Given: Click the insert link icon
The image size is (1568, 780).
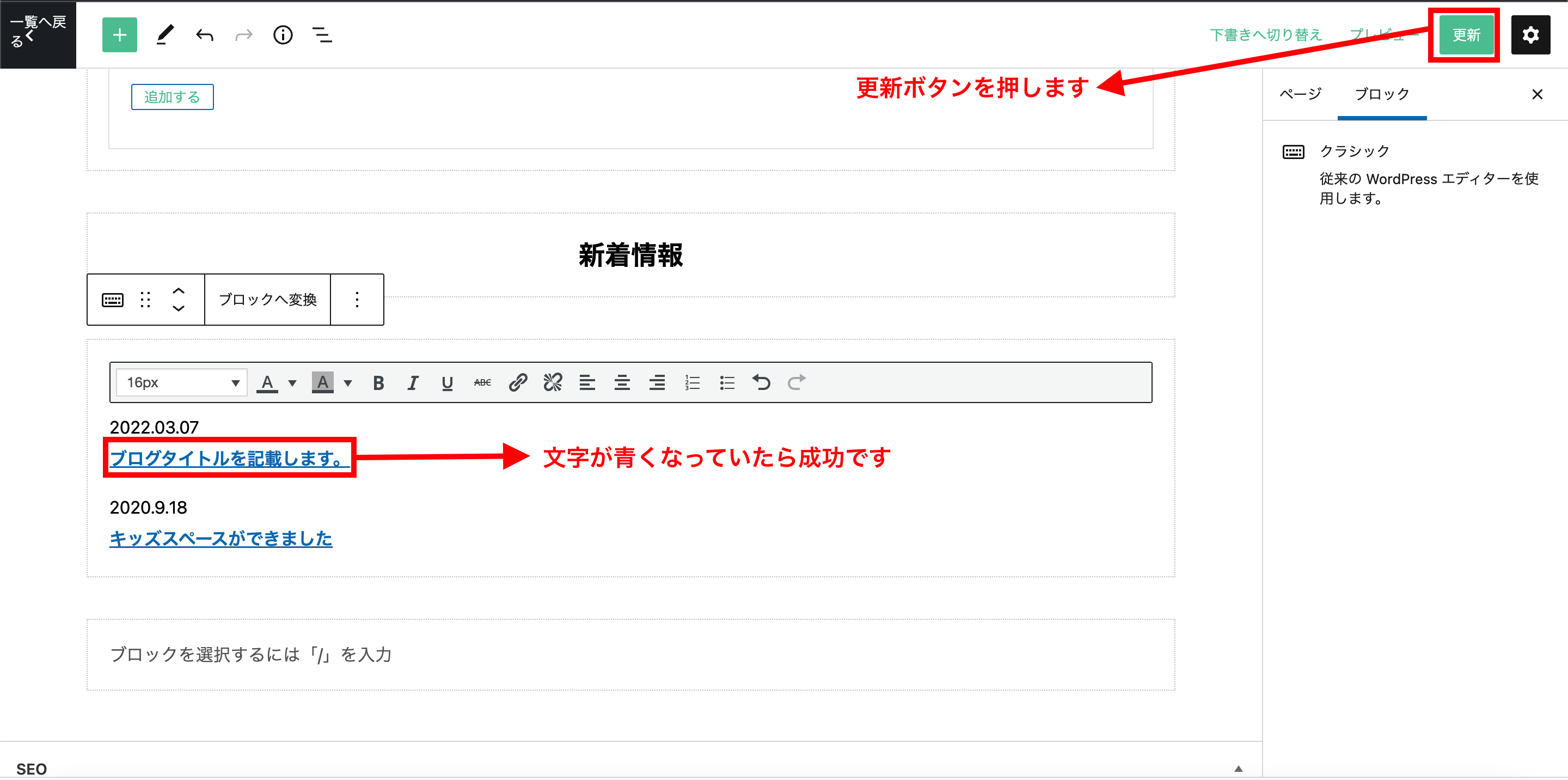Looking at the screenshot, I should click(517, 382).
